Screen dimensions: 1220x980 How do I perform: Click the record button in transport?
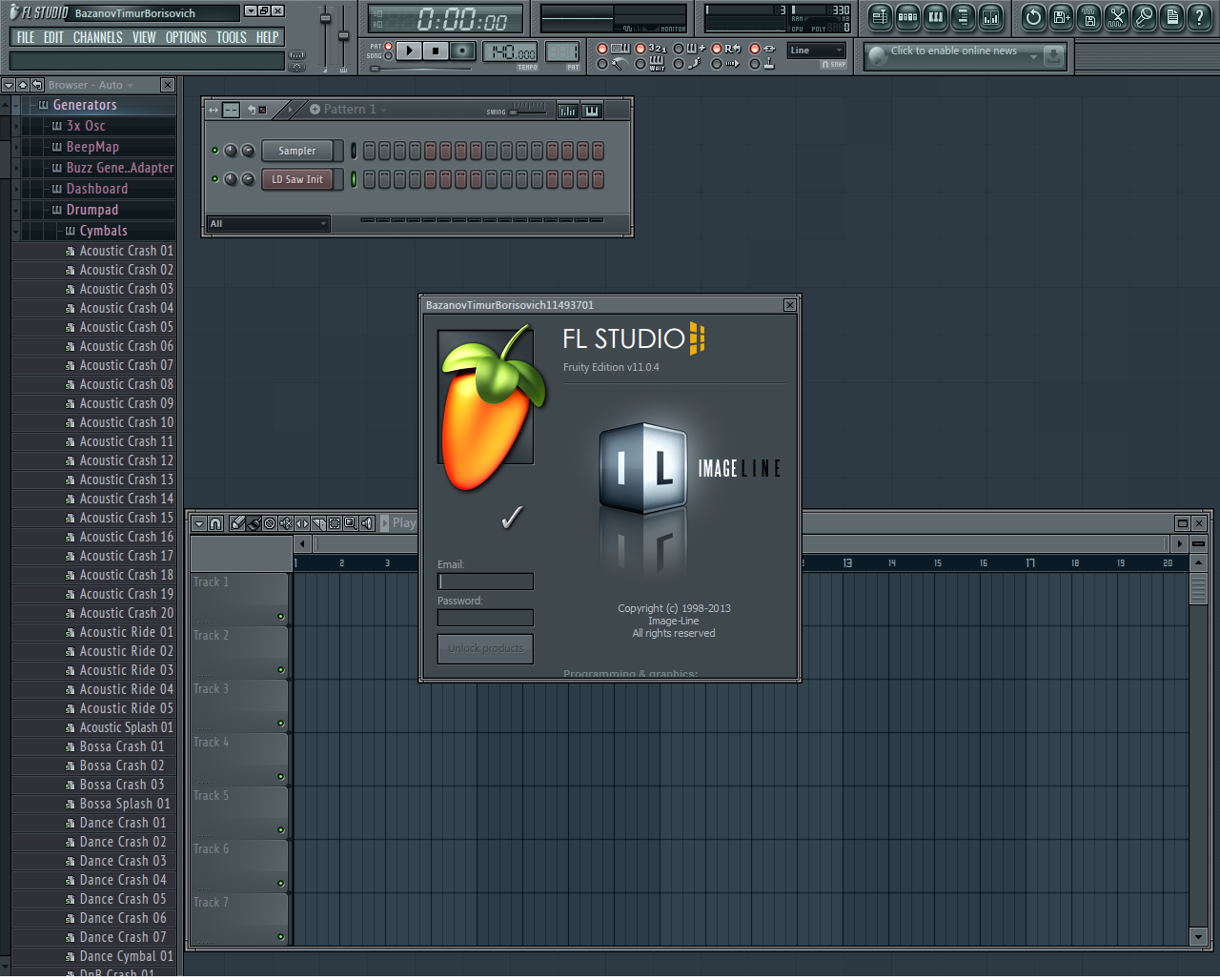pos(462,51)
